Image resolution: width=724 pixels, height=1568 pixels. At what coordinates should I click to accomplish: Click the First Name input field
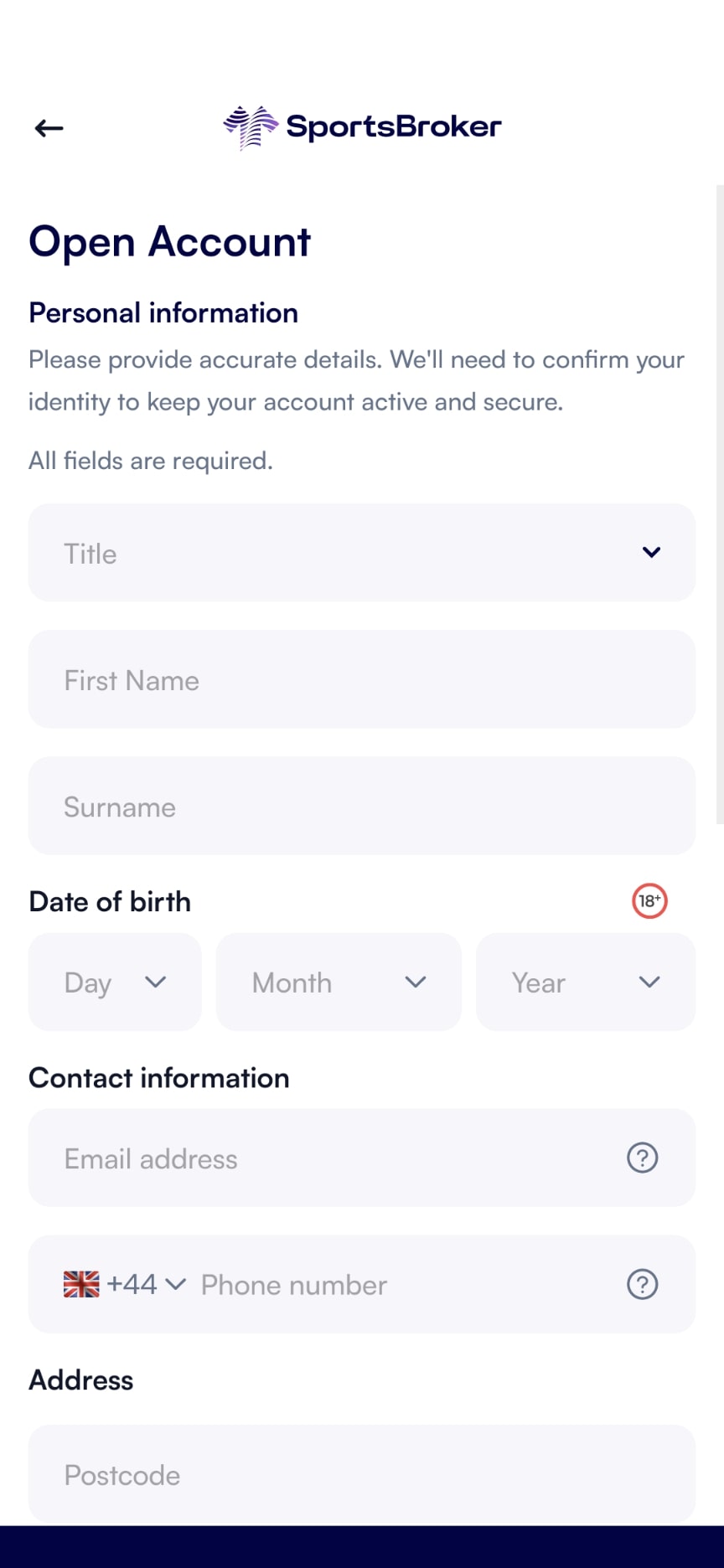tap(362, 679)
